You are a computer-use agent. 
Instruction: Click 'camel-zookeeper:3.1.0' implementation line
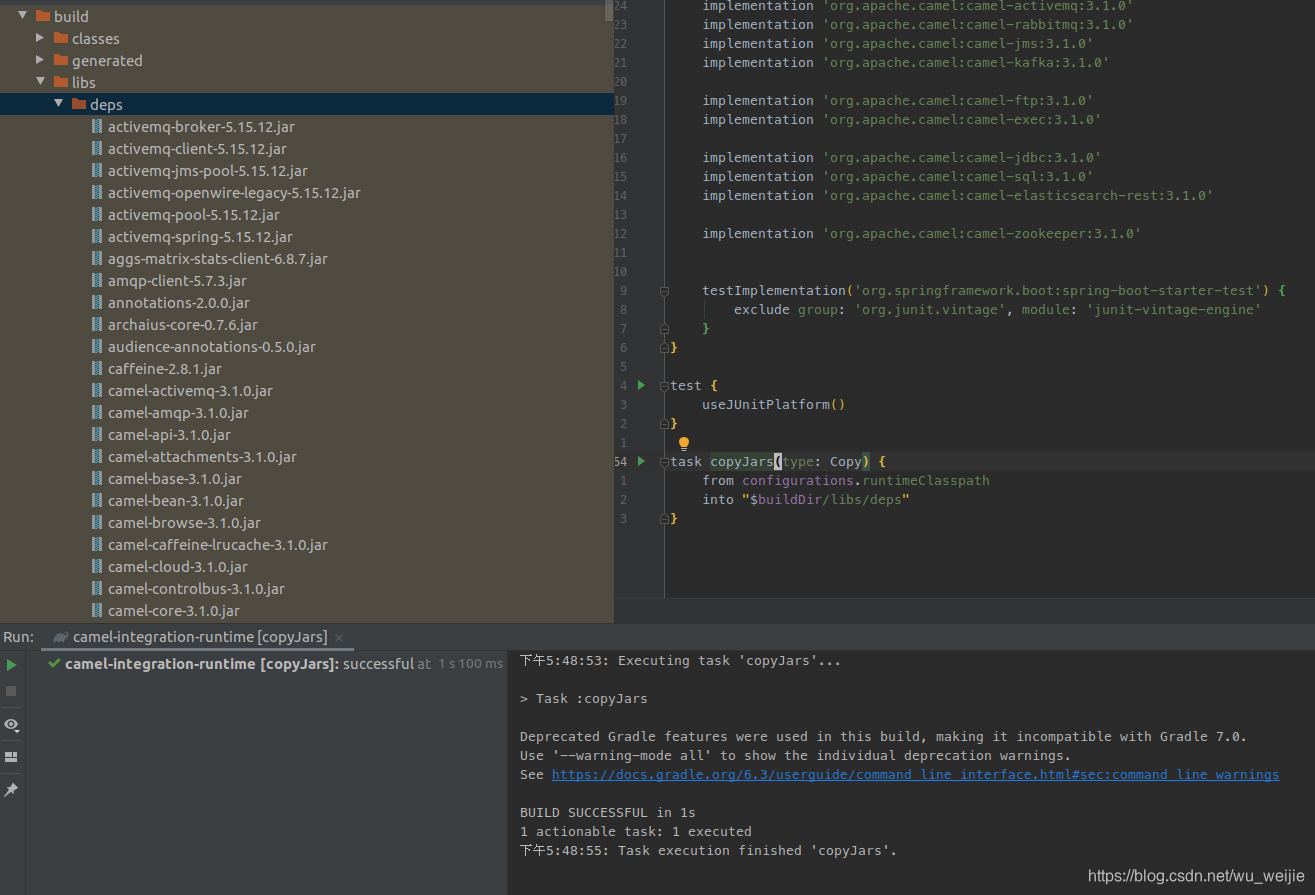tap(921, 233)
